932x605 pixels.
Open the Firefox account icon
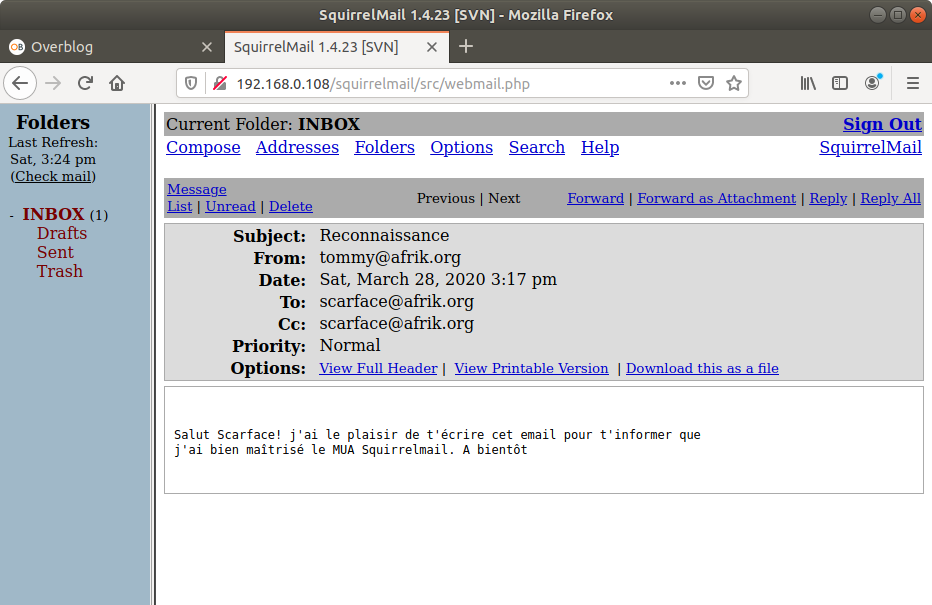point(873,83)
